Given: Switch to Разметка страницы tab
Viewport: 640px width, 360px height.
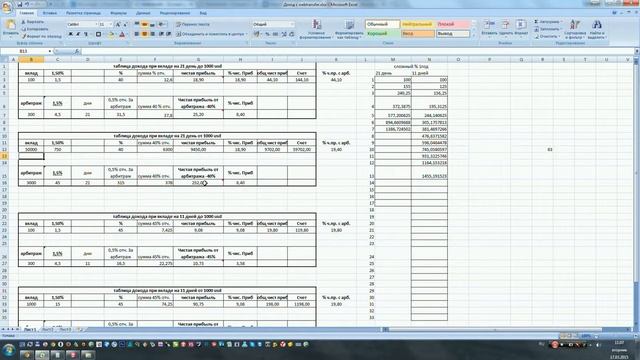Looking at the screenshot, I should [x=83, y=13].
